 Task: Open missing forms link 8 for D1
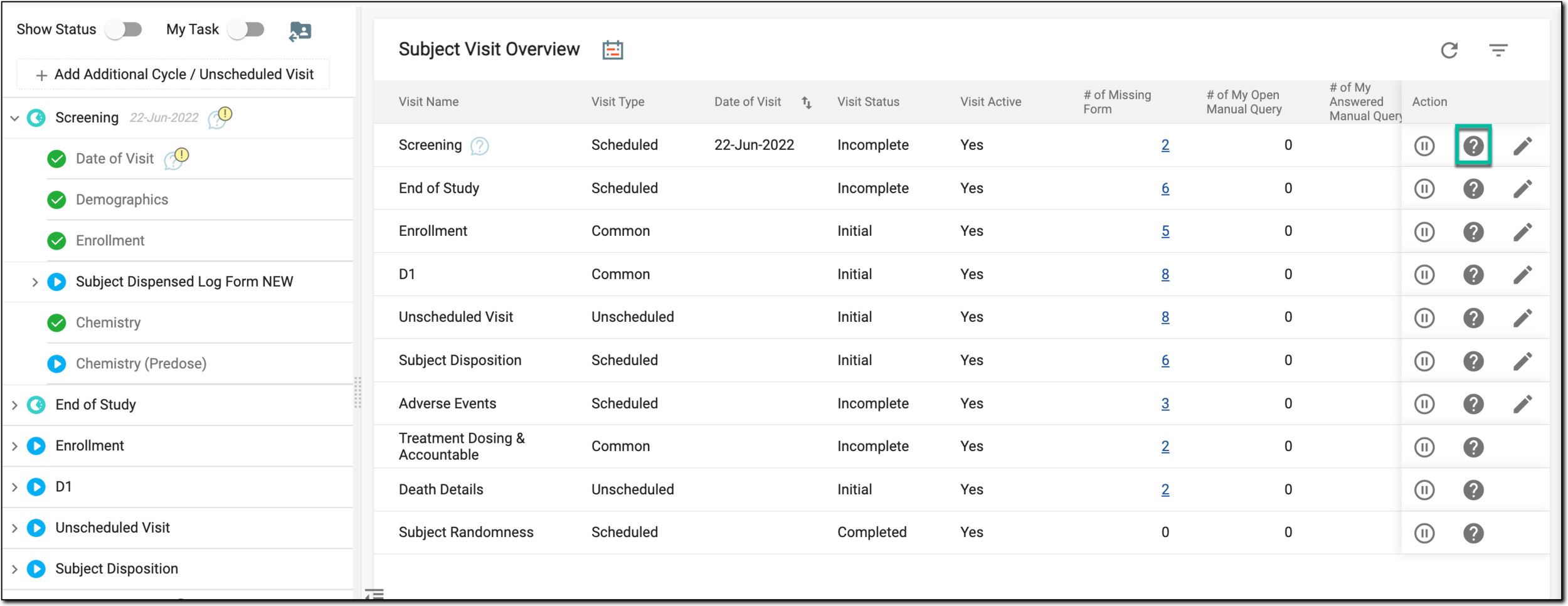tap(1165, 275)
